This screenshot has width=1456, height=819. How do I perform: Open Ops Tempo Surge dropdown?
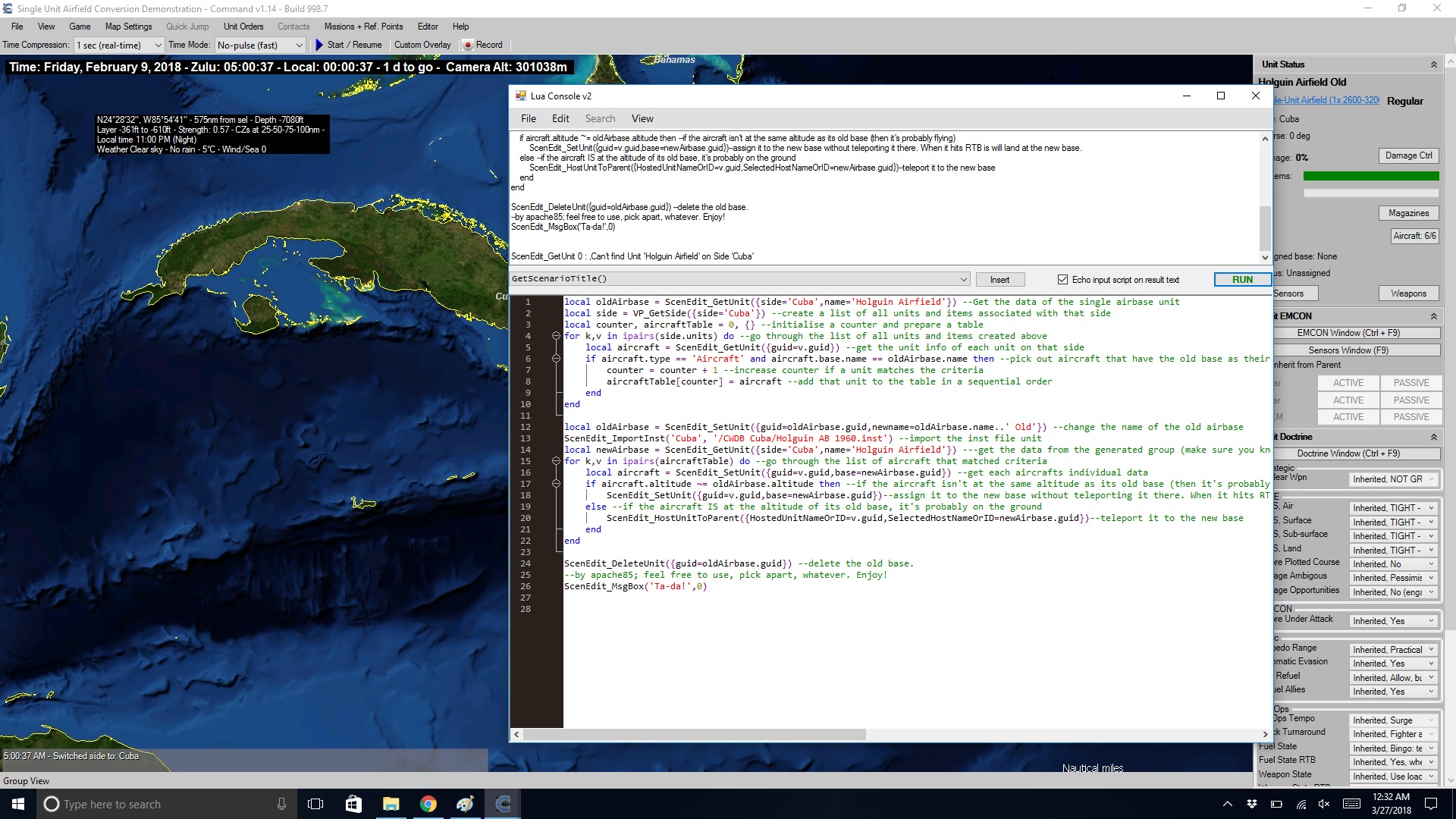[1394, 720]
